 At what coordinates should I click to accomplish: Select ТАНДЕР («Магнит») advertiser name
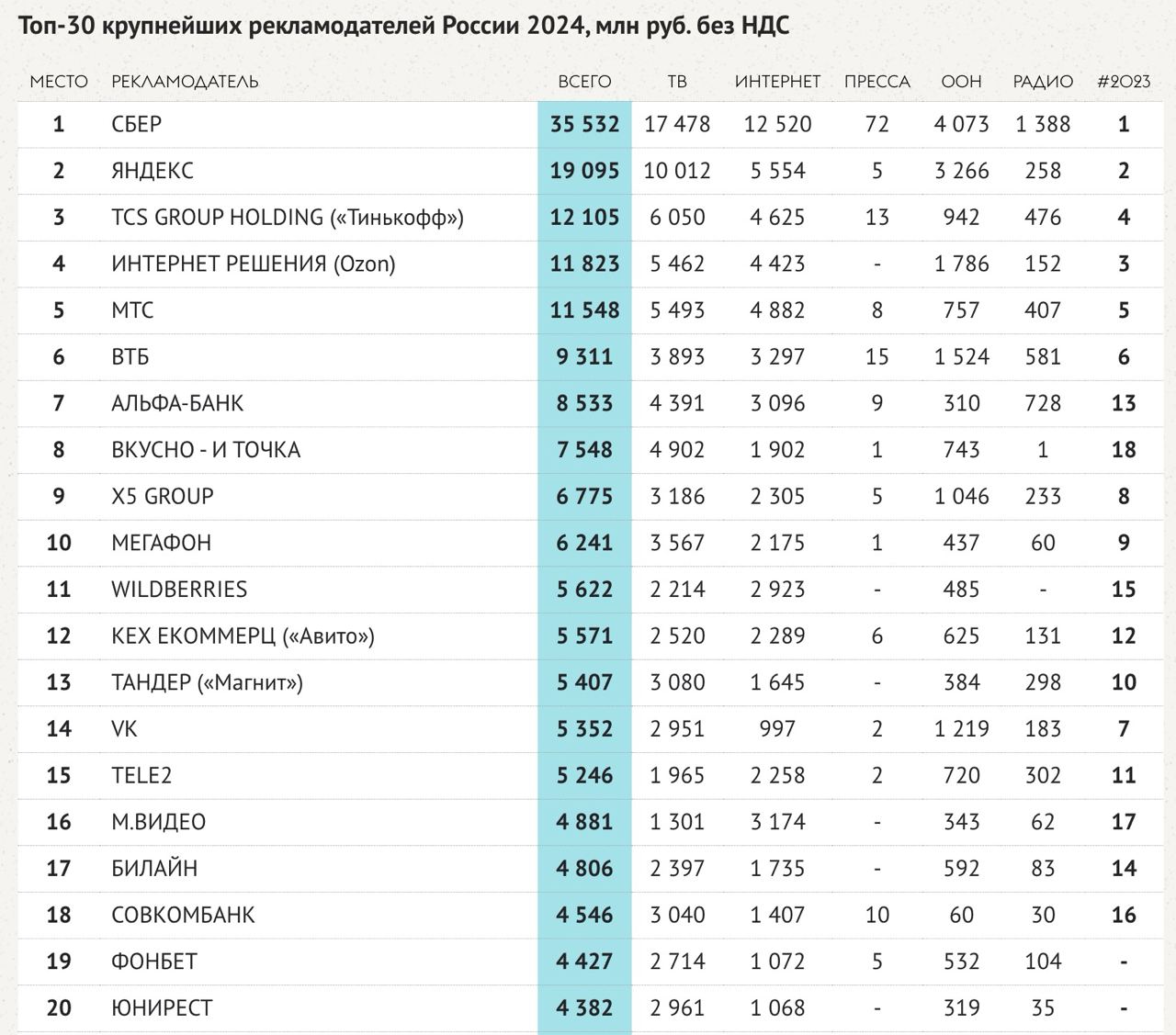pos(208,683)
